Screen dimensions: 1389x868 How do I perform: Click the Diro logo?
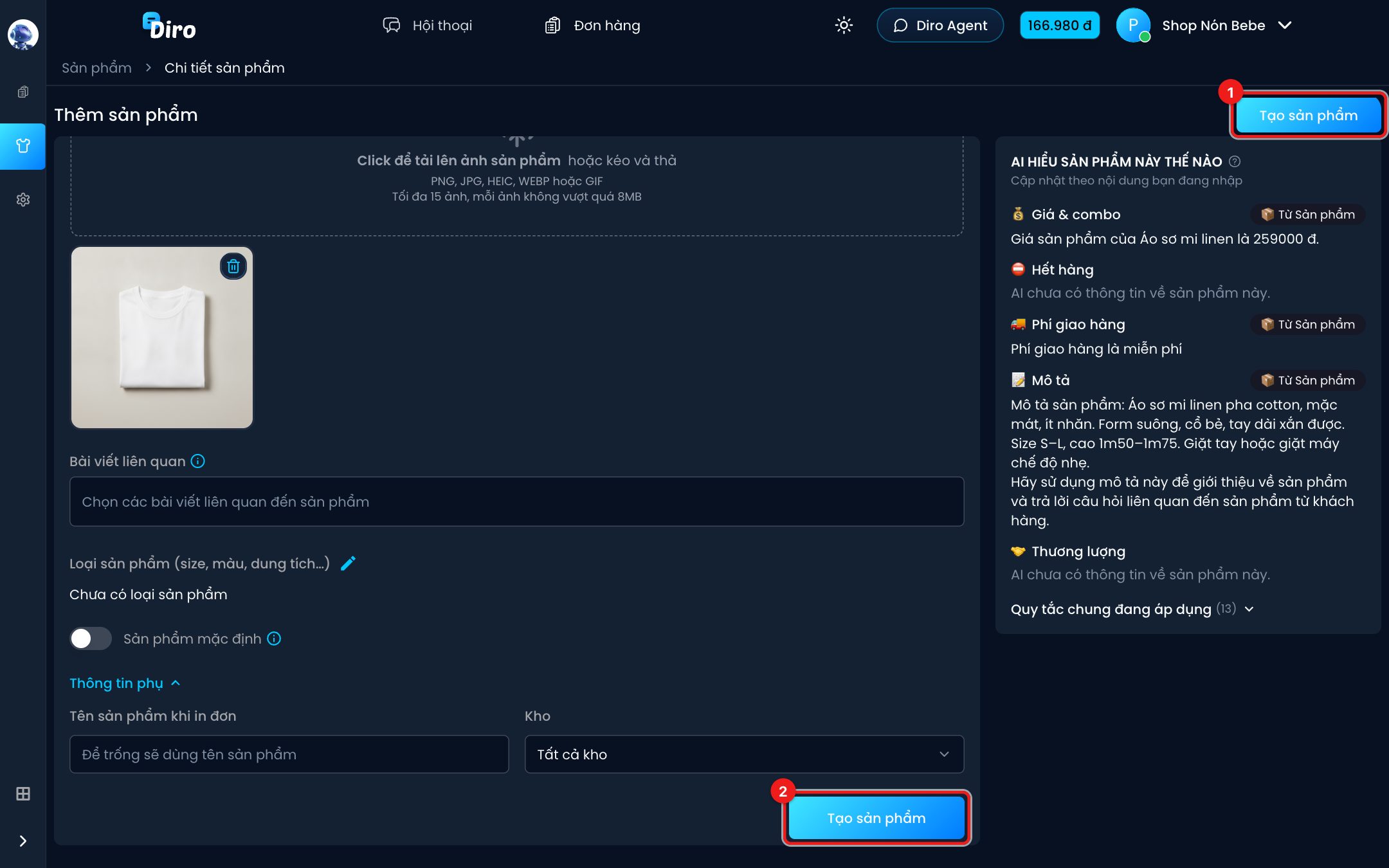click(169, 26)
